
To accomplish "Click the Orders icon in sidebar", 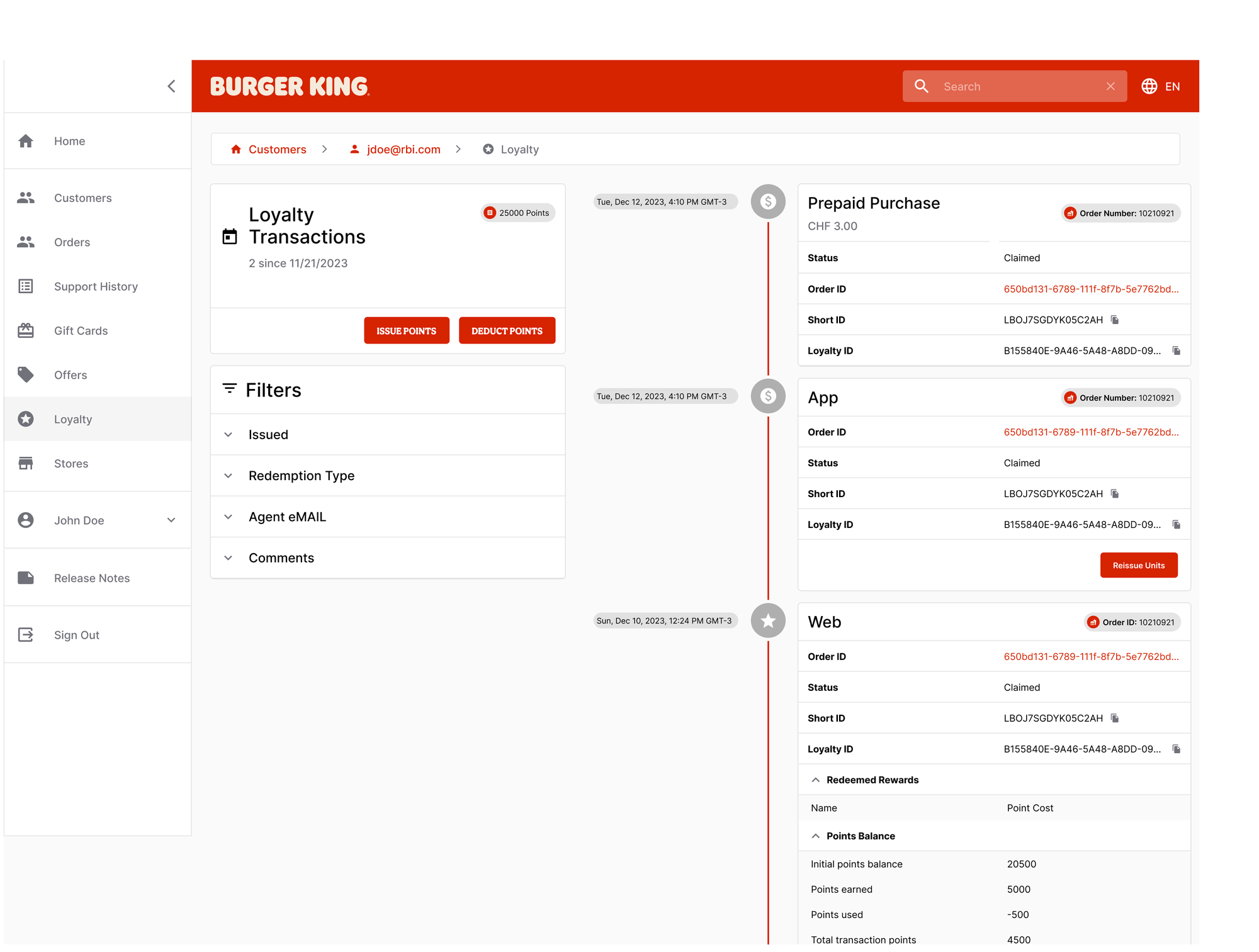I will tap(26, 242).
